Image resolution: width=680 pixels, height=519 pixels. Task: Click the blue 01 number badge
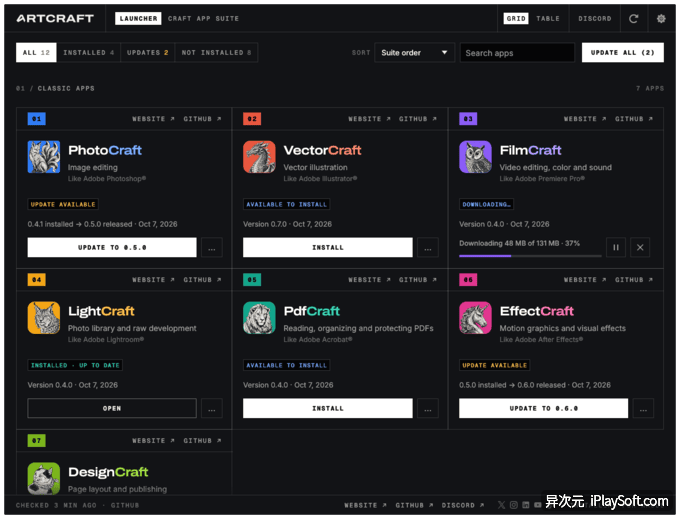(x=36, y=118)
